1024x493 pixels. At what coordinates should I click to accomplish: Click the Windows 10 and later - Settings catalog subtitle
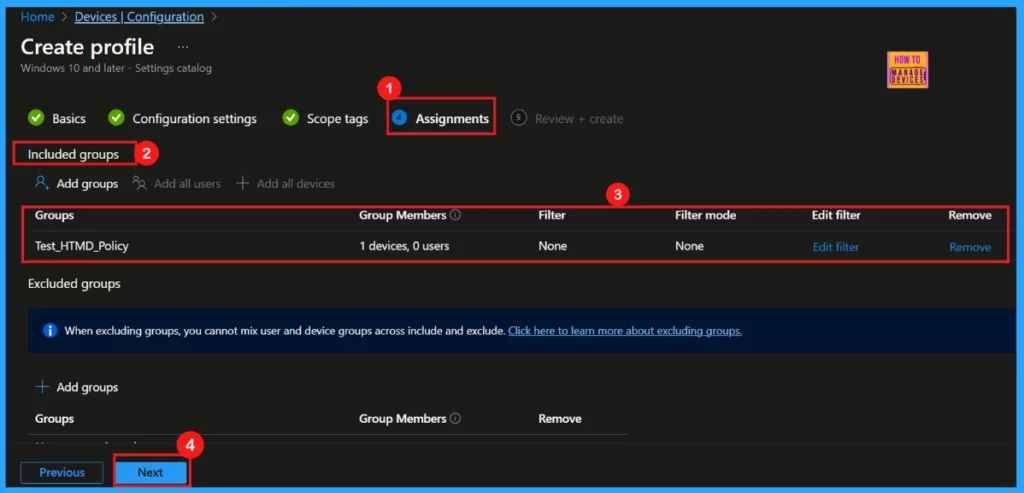point(116,68)
